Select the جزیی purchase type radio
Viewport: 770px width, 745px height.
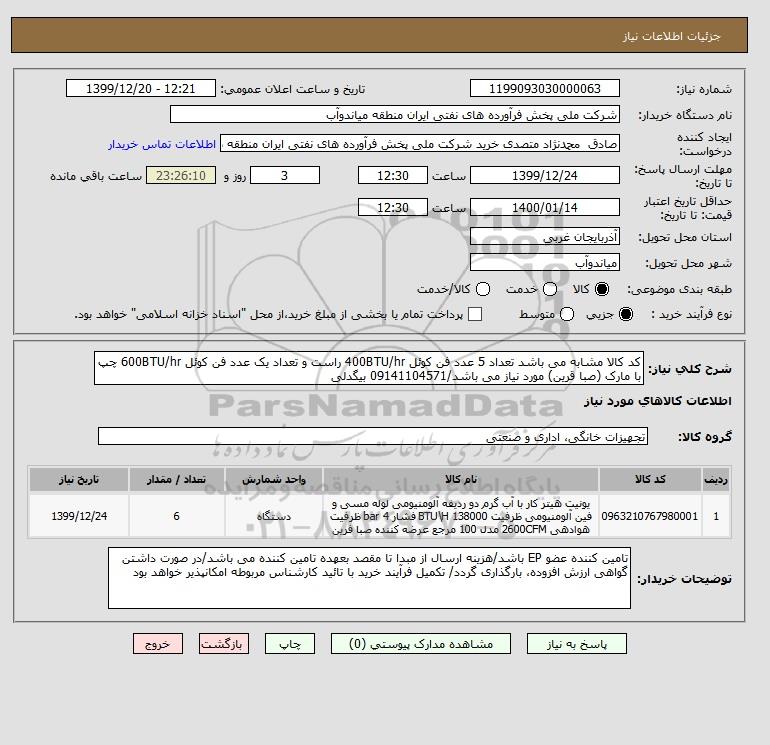[x=626, y=314]
